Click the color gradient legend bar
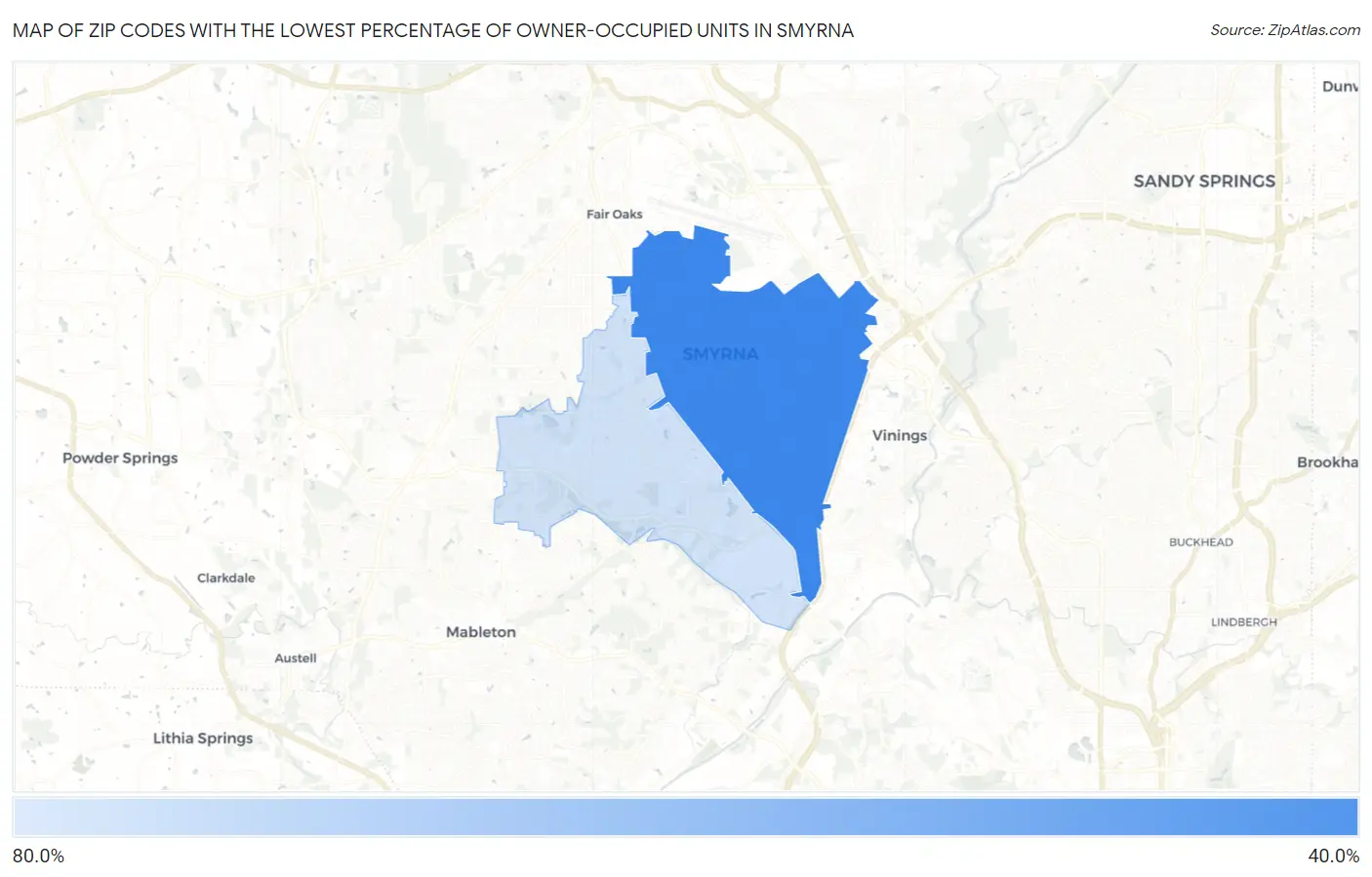The image size is (1372, 877). pyautogui.click(x=685, y=817)
